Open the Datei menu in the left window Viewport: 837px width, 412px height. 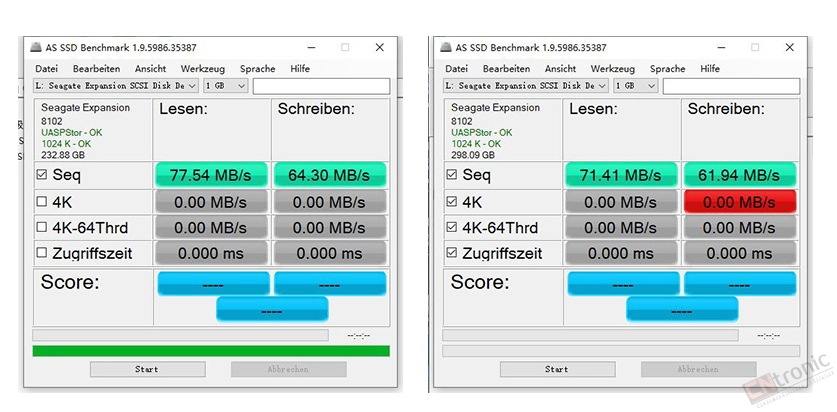coord(46,69)
